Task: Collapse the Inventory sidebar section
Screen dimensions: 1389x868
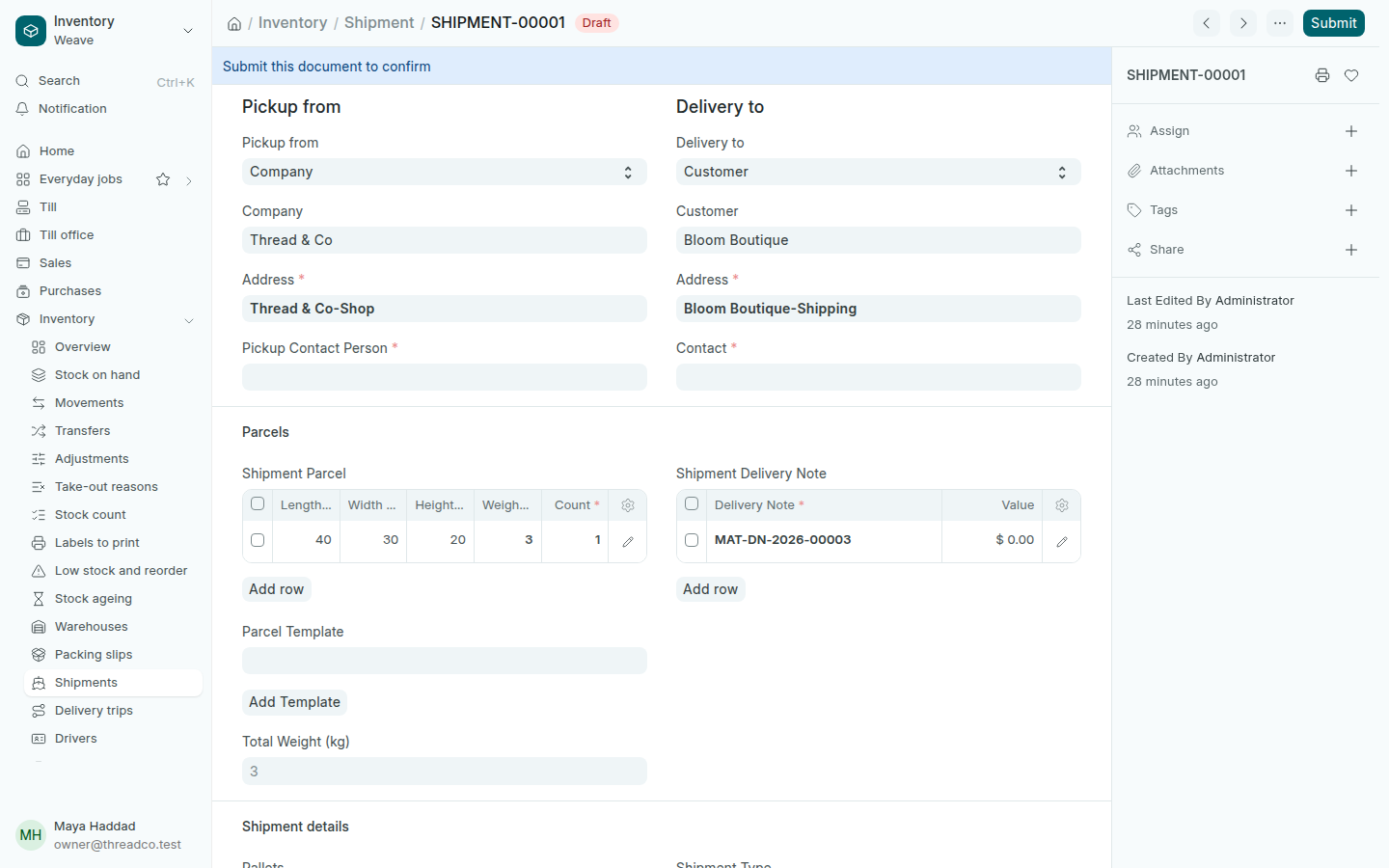Action: (x=189, y=320)
